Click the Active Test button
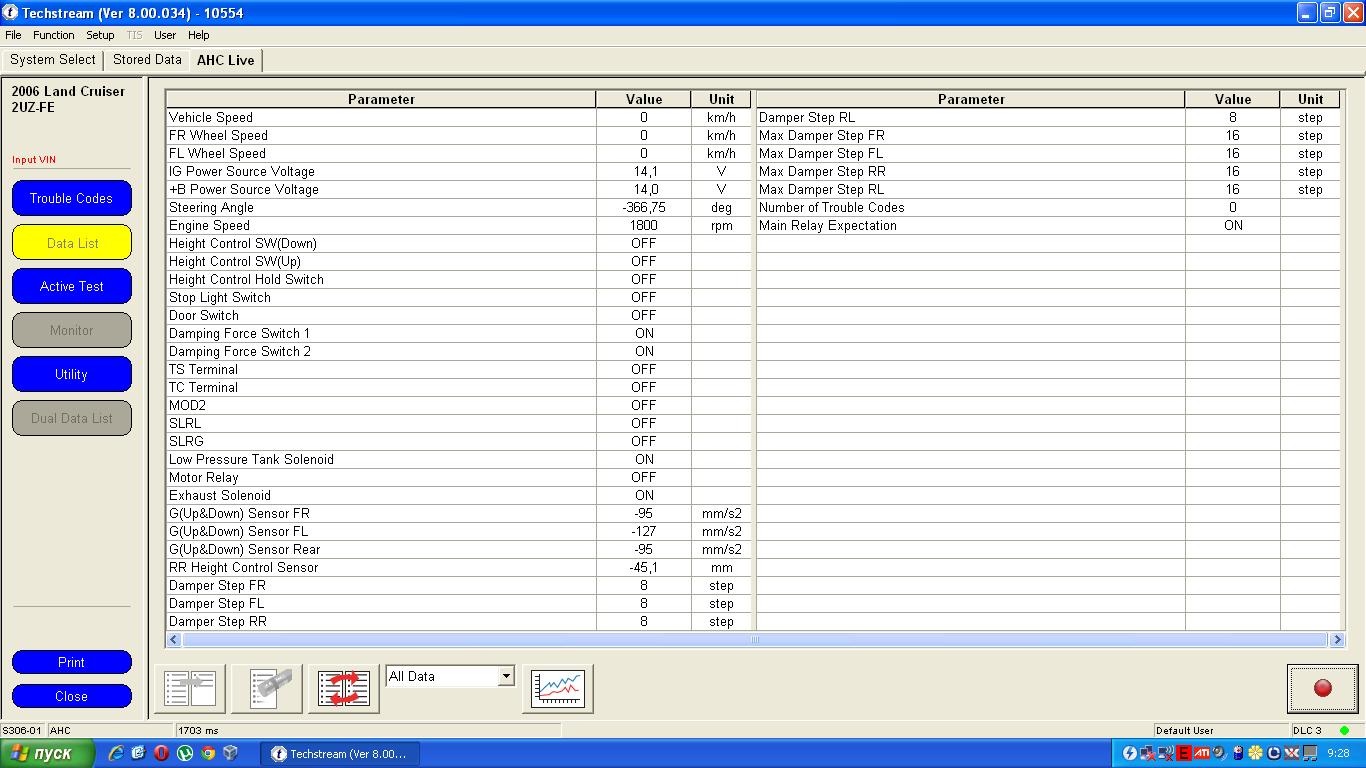The width and height of the screenshot is (1366, 768). click(71, 286)
